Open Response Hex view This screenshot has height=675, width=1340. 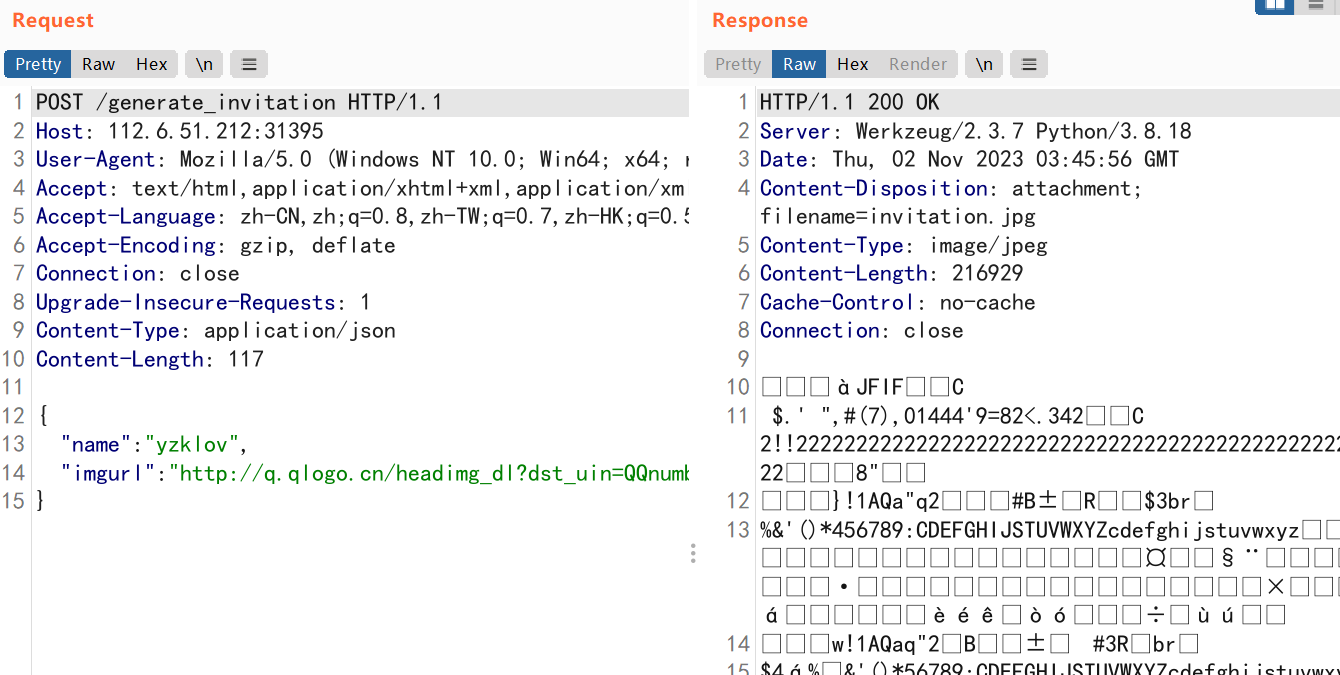point(852,64)
